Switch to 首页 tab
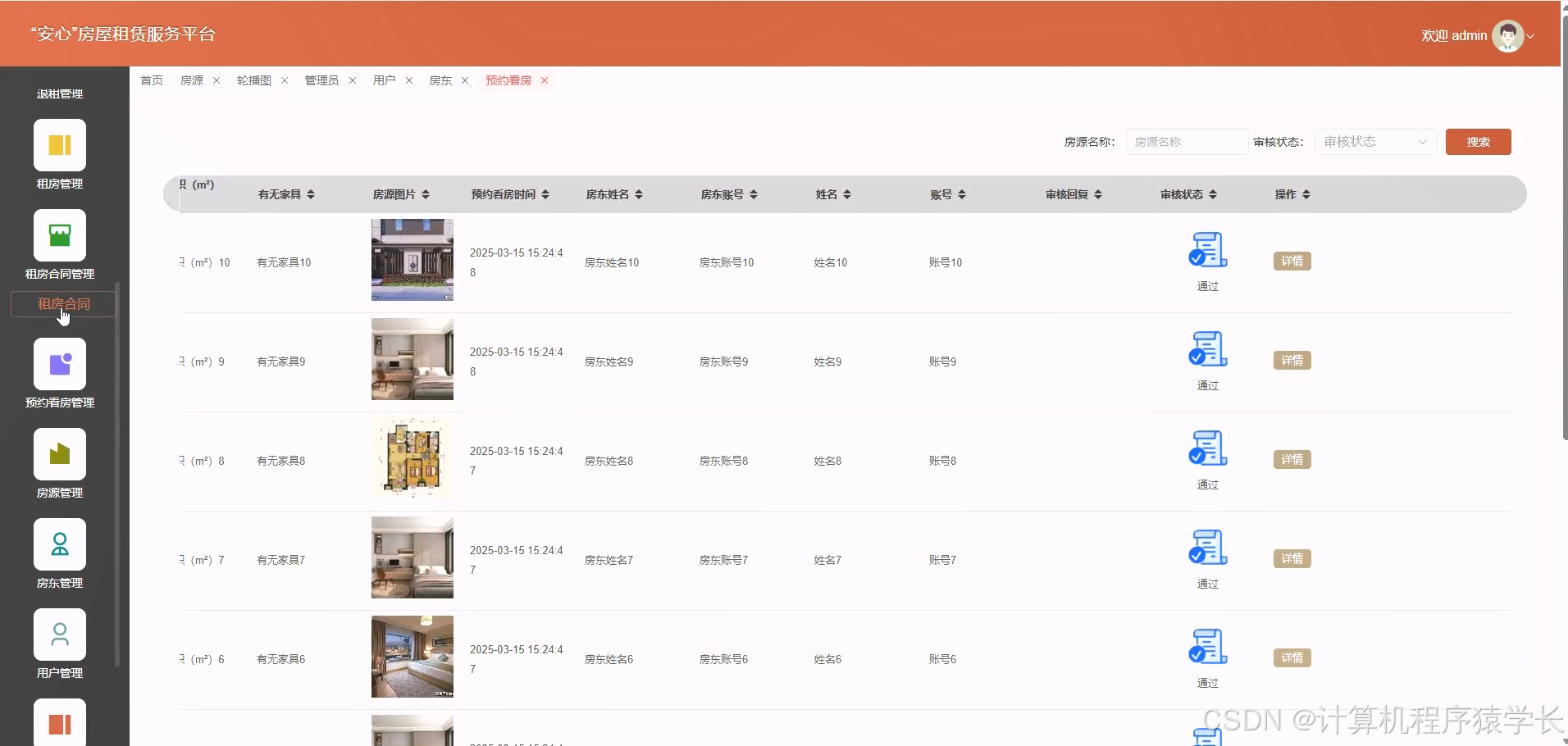The image size is (1568, 746). (152, 80)
